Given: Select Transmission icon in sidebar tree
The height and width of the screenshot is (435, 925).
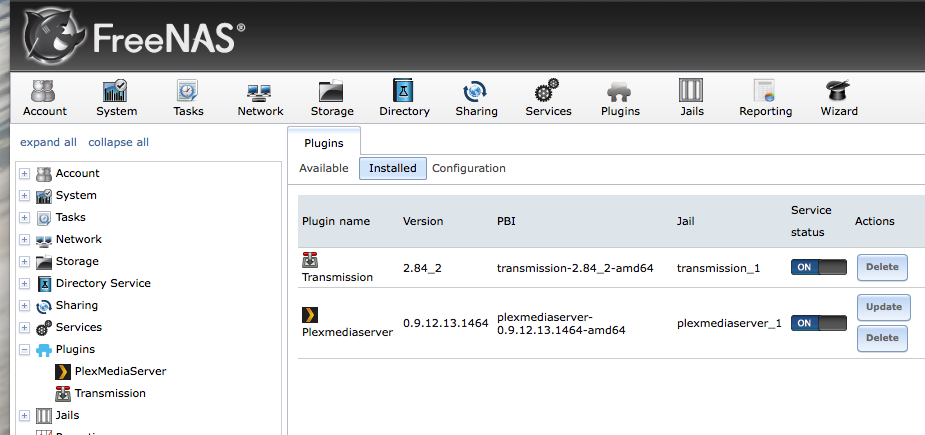Looking at the screenshot, I should [63, 393].
